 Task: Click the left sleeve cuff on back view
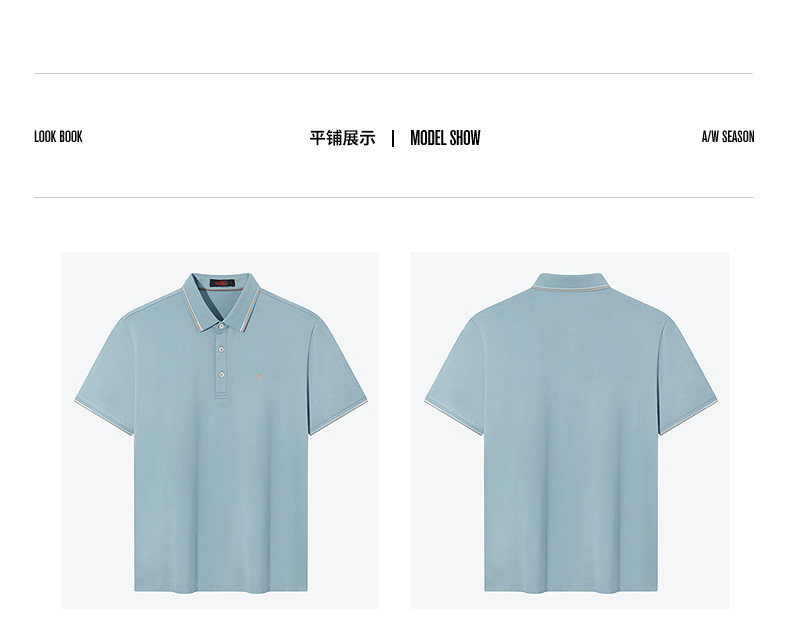click(453, 417)
